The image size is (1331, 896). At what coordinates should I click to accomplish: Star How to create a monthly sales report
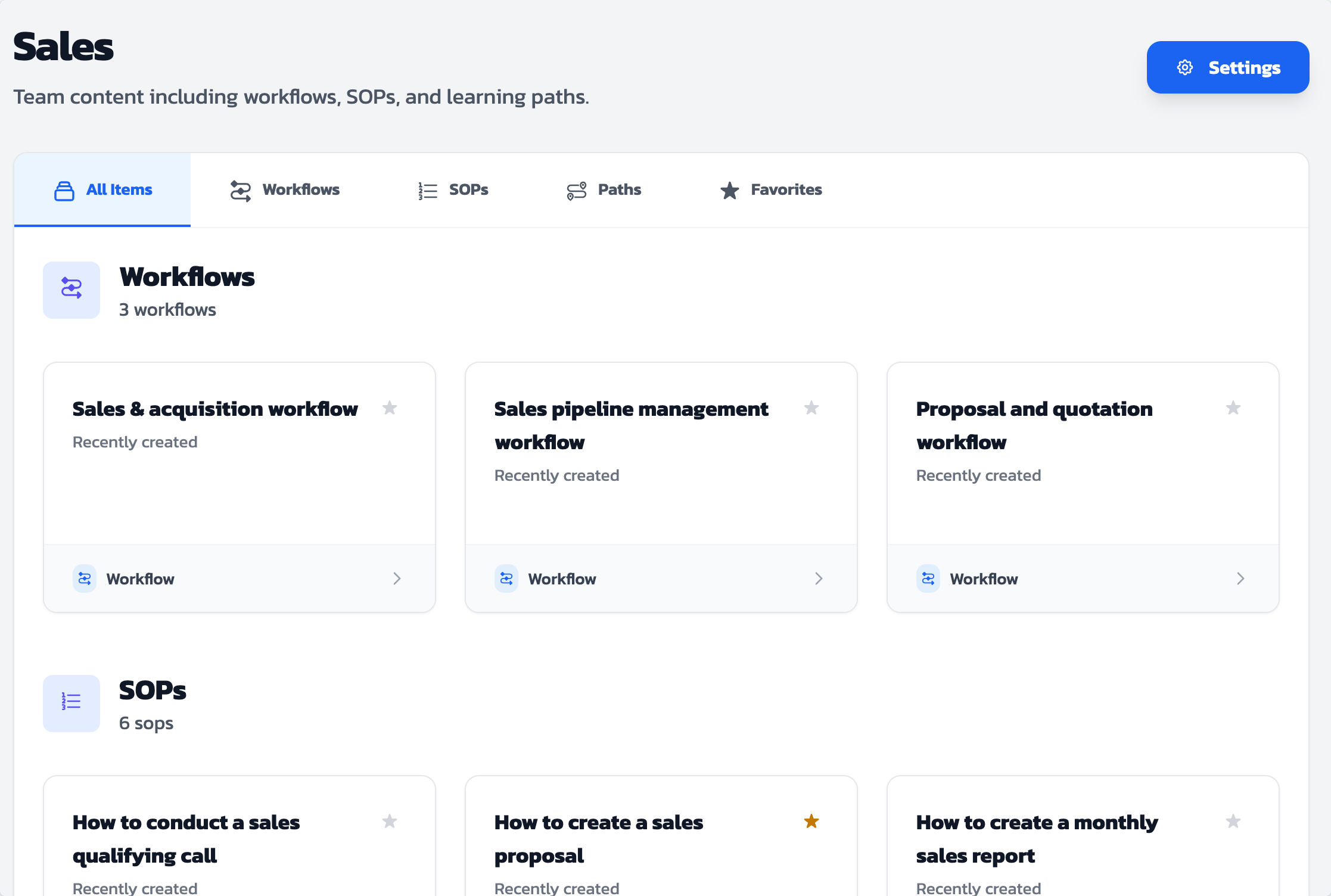tap(1233, 822)
